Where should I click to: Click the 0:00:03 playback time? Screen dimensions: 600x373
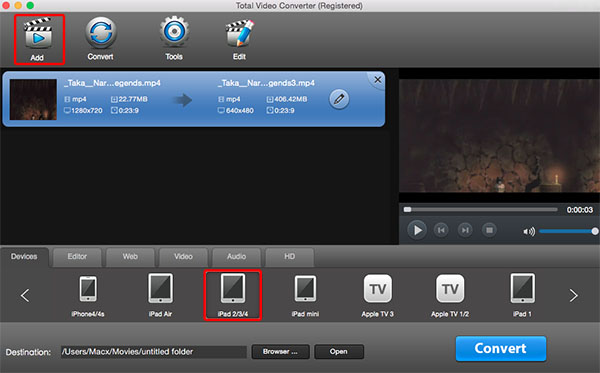580,210
